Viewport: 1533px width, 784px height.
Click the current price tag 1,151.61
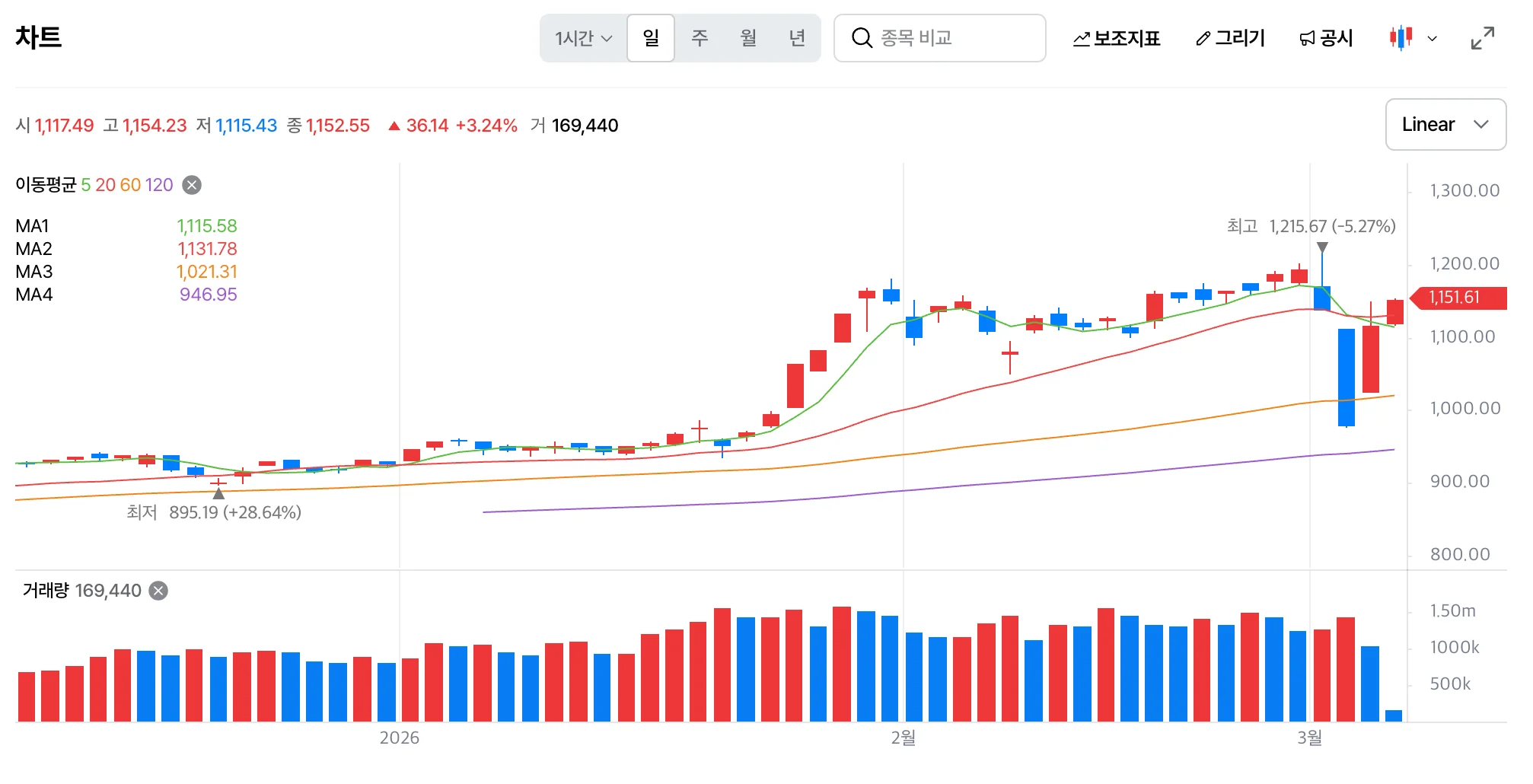pos(1458,298)
